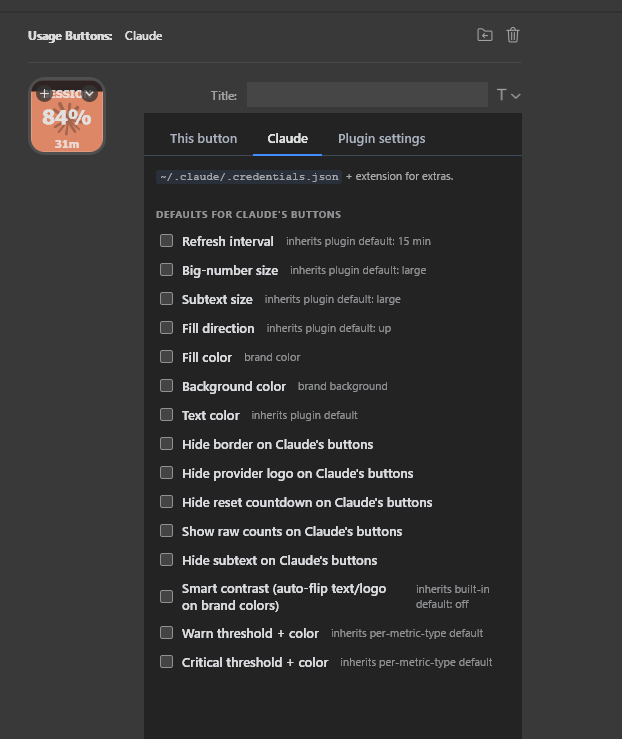Image resolution: width=622 pixels, height=739 pixels.
Task: Check the Background color checkbox
Action: [x=166, y=386]
